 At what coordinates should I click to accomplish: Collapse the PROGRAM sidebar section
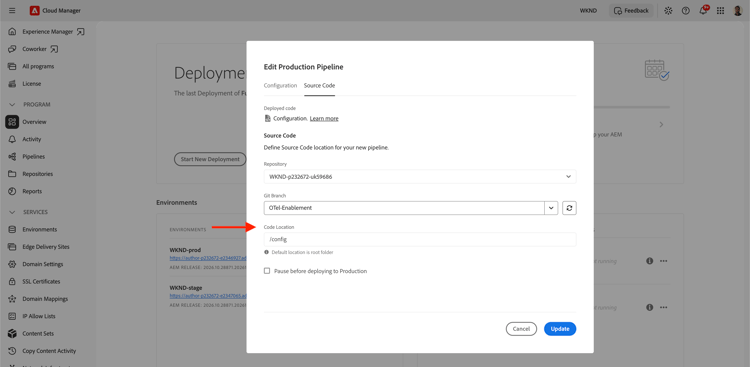[12, 104]
